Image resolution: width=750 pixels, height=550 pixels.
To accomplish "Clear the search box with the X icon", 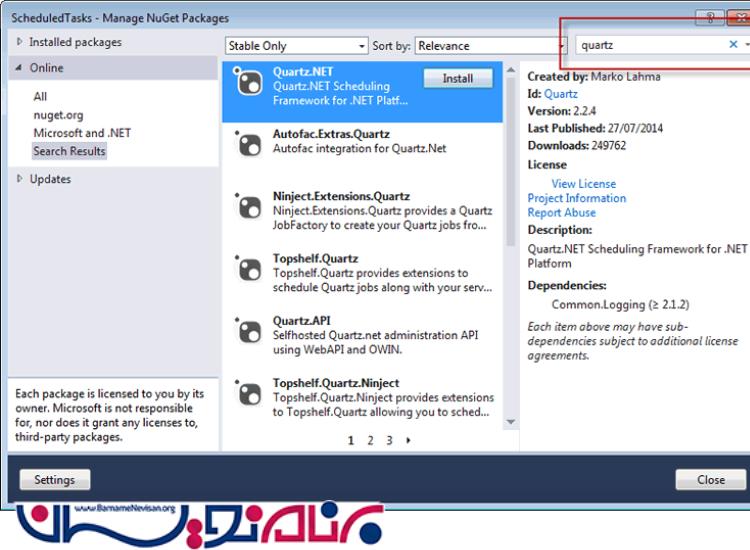I will tap(733, 45).
